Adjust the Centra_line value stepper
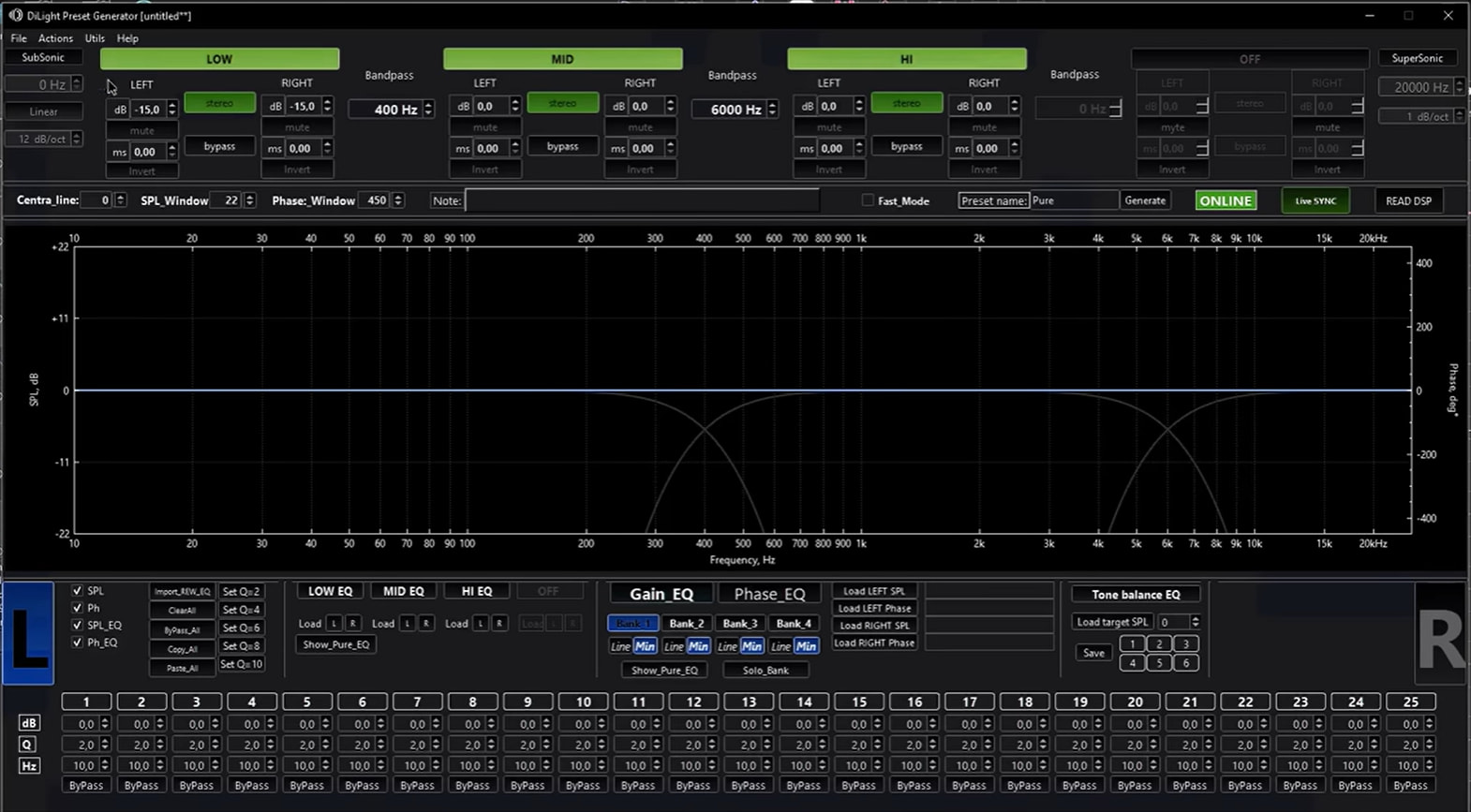 click(x=120, y=200)
